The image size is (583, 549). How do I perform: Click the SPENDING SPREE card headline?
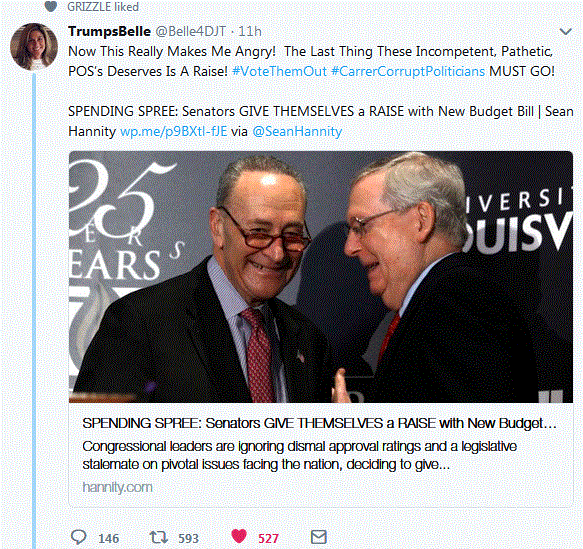tap(319, 423)
